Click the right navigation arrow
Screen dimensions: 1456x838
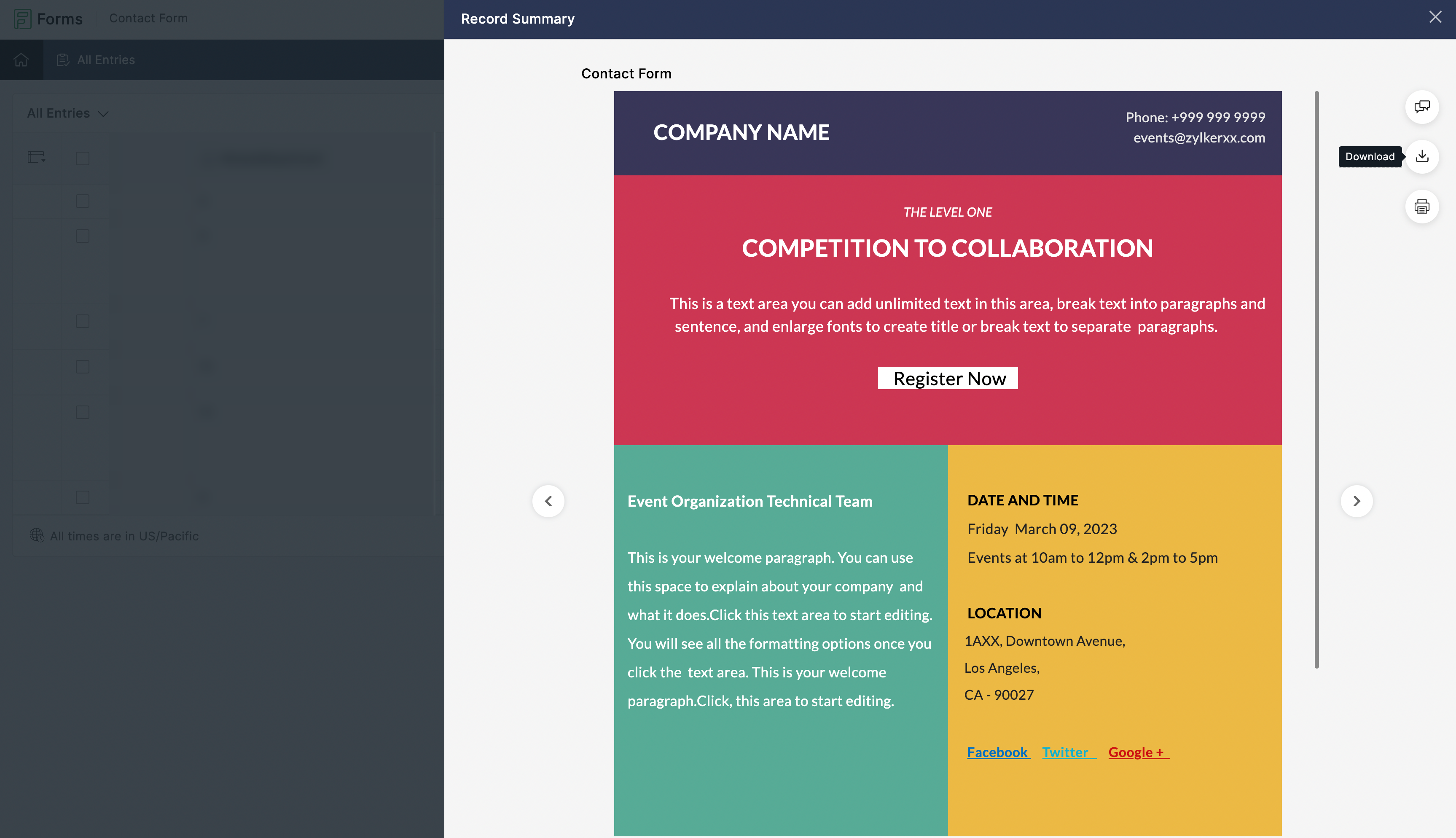pos(1357,501)
